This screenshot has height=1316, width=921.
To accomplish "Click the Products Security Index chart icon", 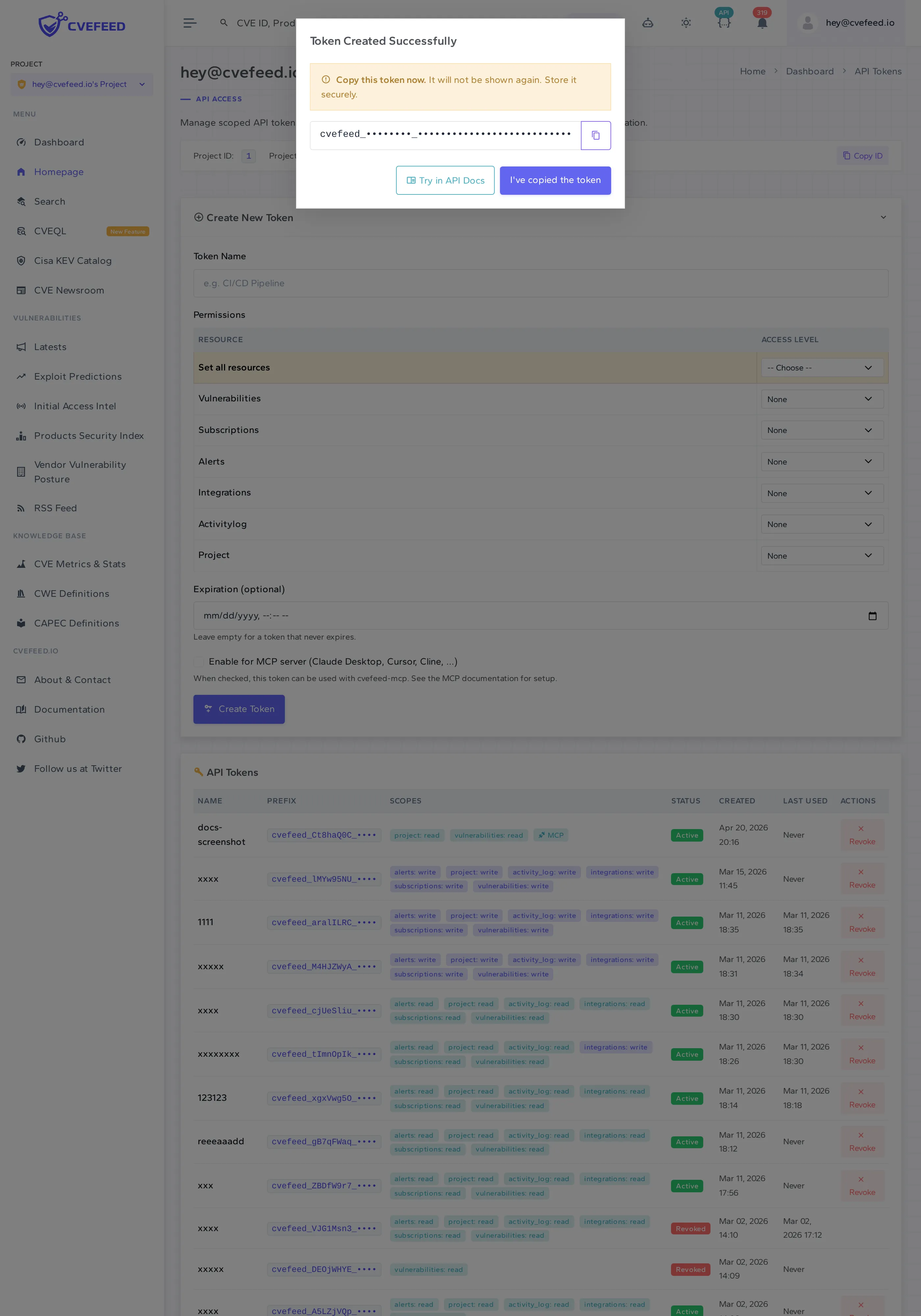I will coord(21,436).
